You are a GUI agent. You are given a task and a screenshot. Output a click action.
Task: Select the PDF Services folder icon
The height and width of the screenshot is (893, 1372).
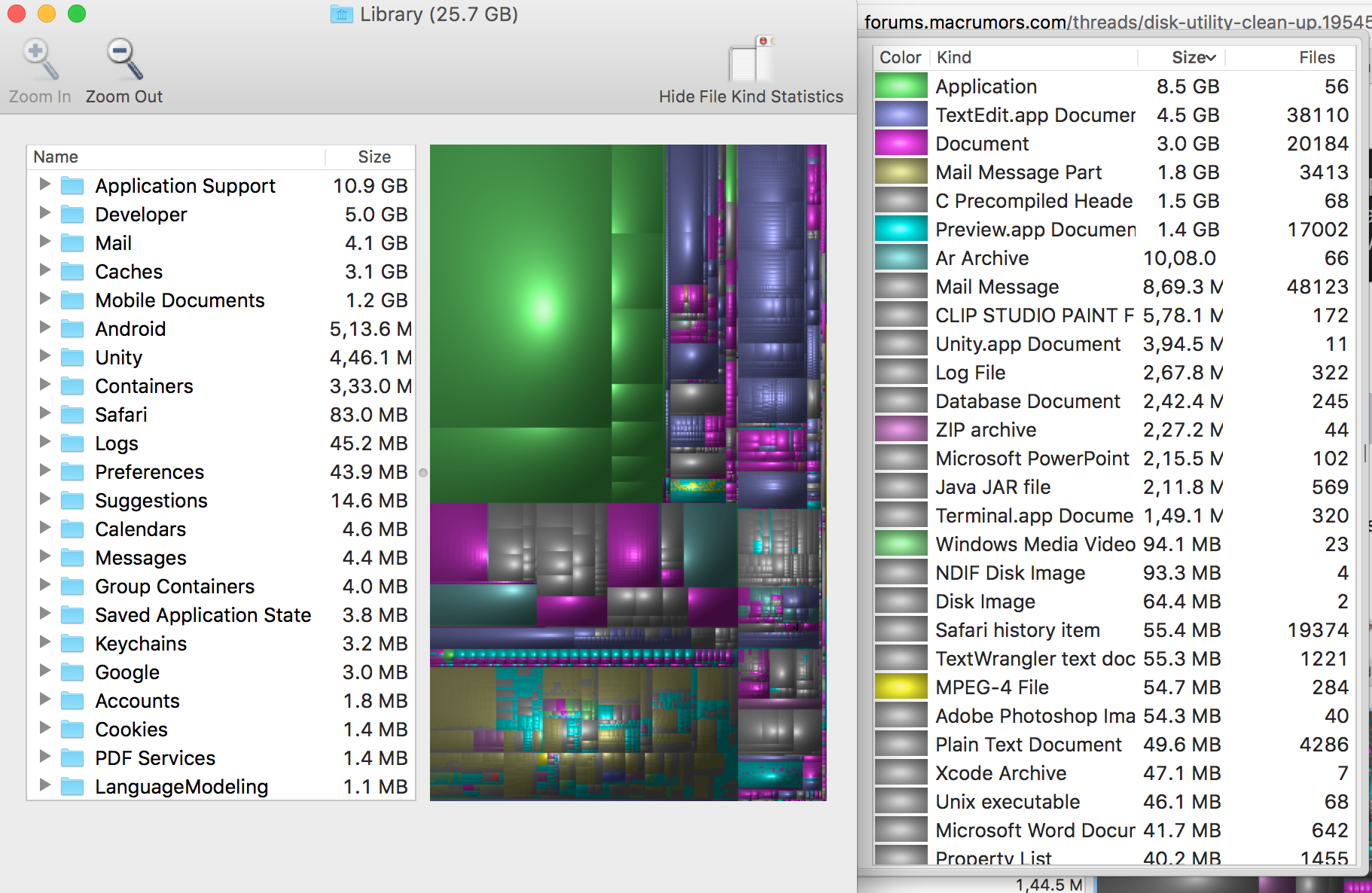pyautogui.click(x=72, y=758)
